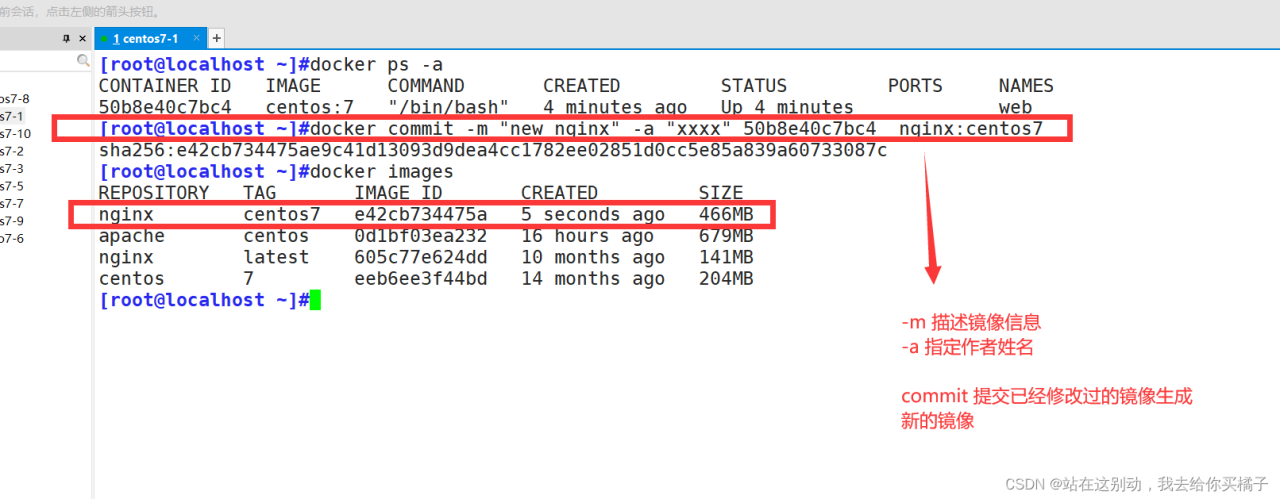This screenshot has height=499, width=1280.
Task: Open the centos7-7 session in list
Action: (x=11, y=204)
